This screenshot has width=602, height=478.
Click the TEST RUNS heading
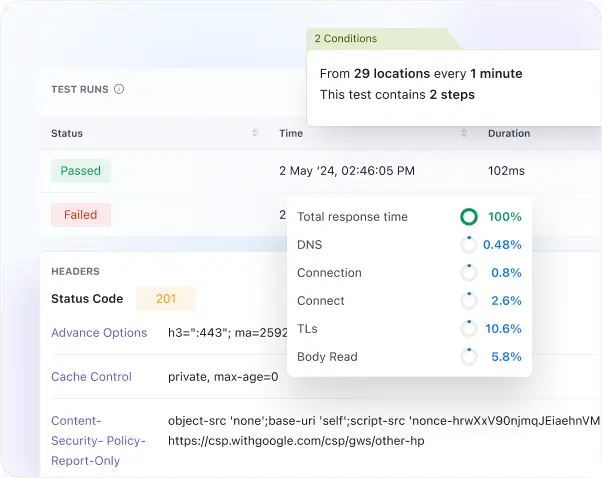coord(80,89)
